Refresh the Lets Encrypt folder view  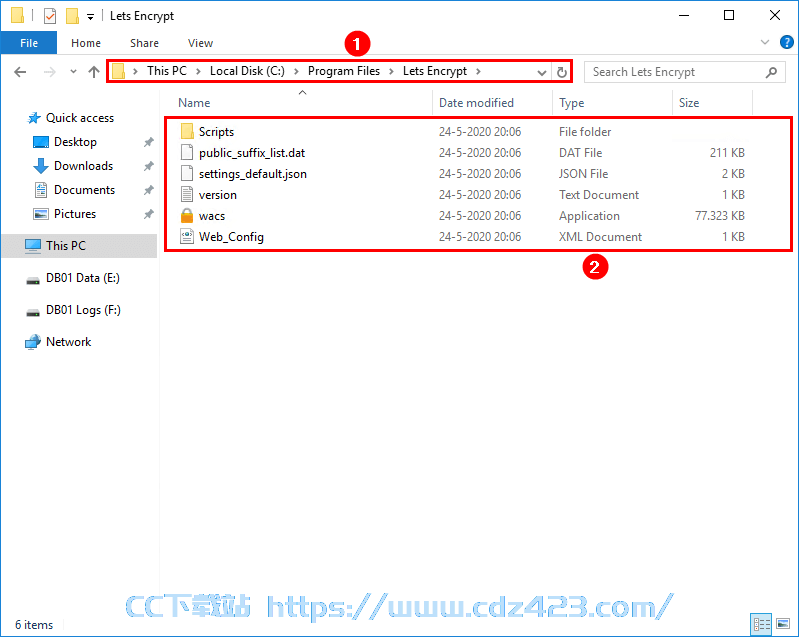click(562, 72)
